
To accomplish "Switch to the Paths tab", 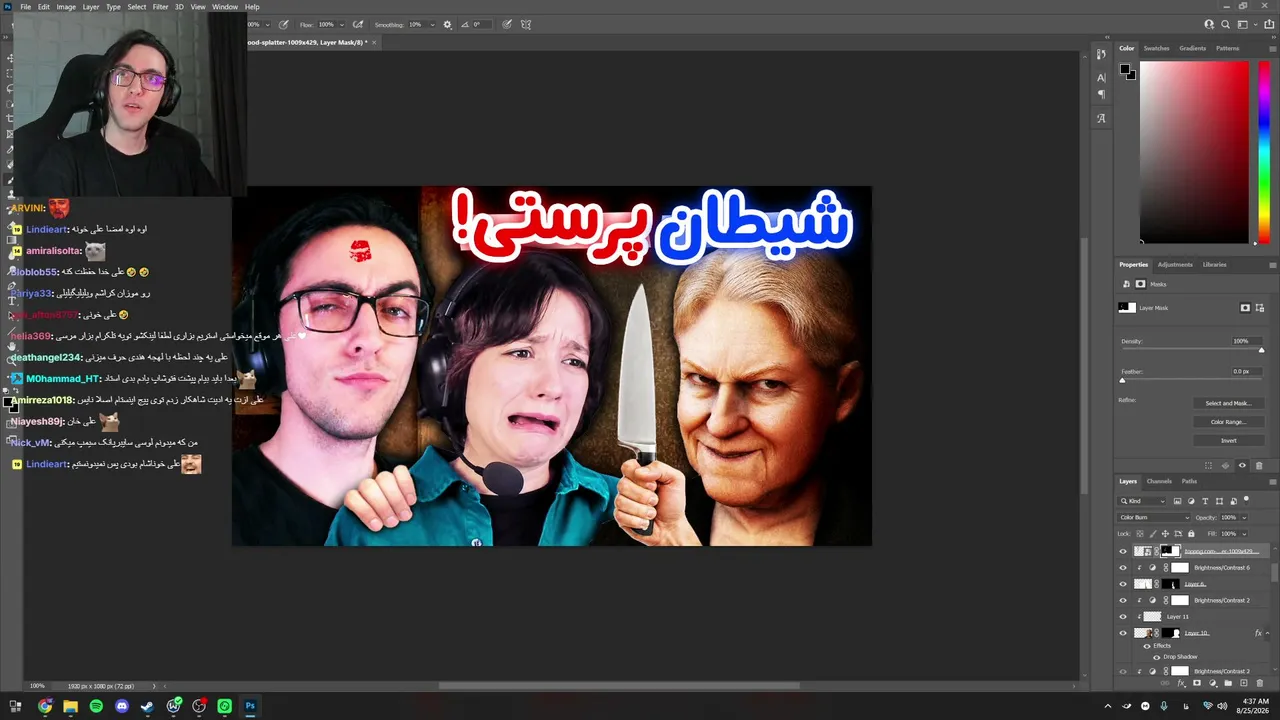I will [1189, 481].
